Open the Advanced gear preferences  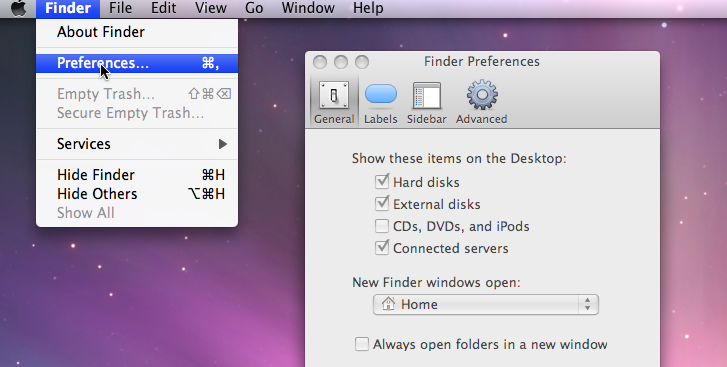482,95
